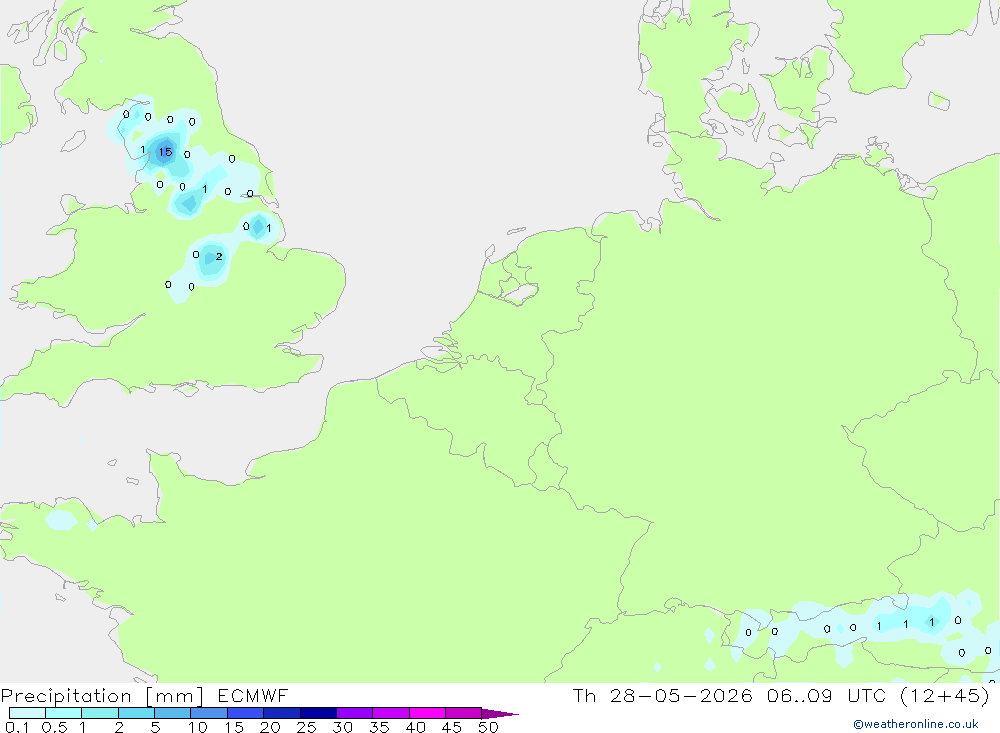The height and width of the screenshot is (733, 1000).
Task: Click the '(12+45)' forecast run text
Action: pyautogui.click(x=945, y=695)
